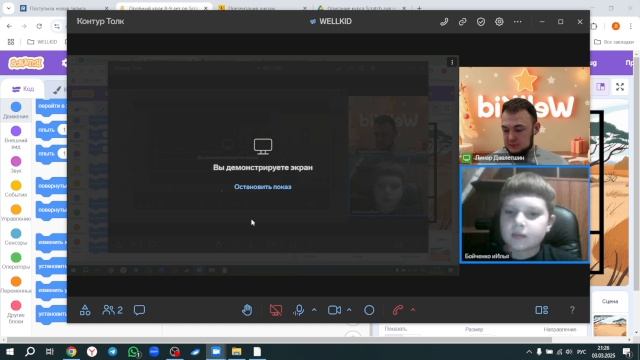Go back in the browser
The image size is (640, 360).
pyautogui.click(x=9, y=26)
